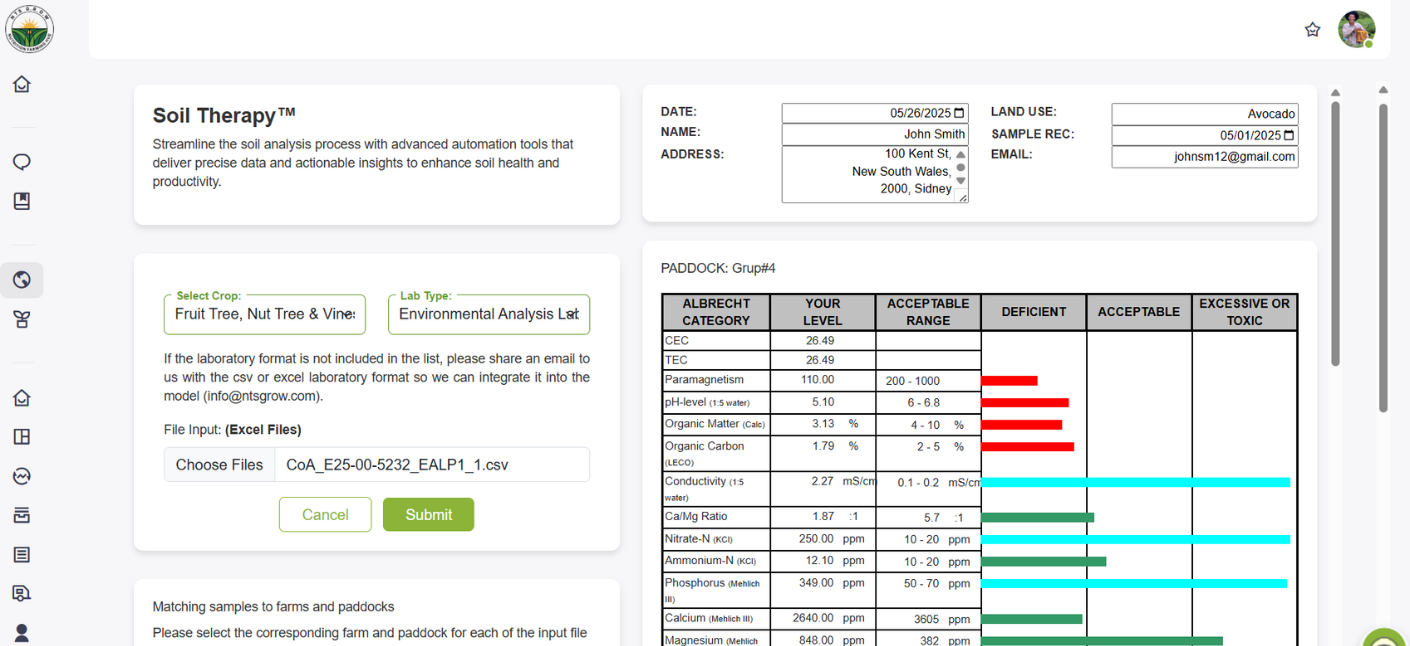Click the selected file name CoA_E25-00-5232_EALP1_1.csv
The height and width of the screenshot is (646, 1410).
pos(397,465)
